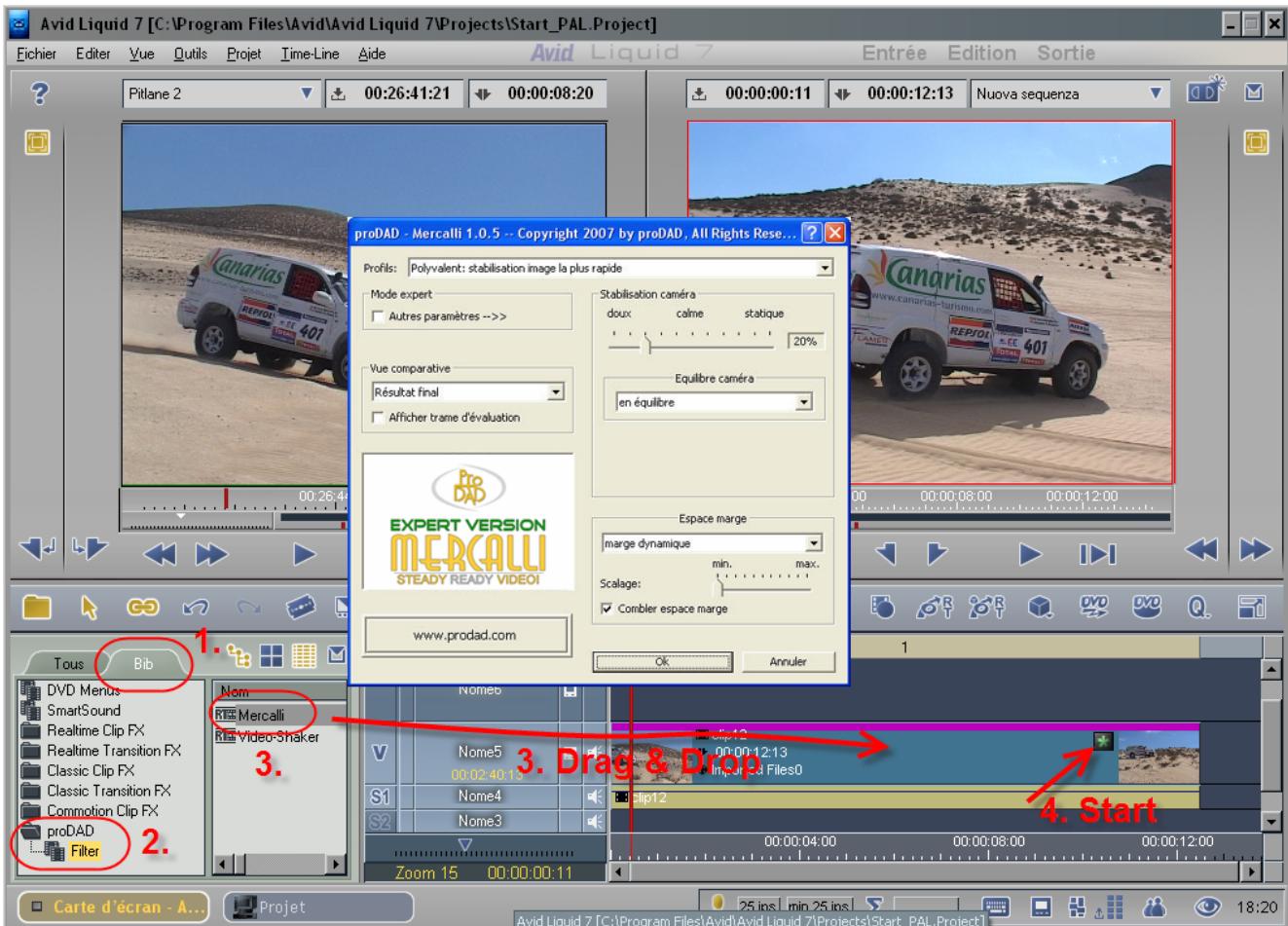This screenshot has height=926, width=1288.
Task: Enable the Autres paramètres checkbox
Action: (x=378, y=316)
